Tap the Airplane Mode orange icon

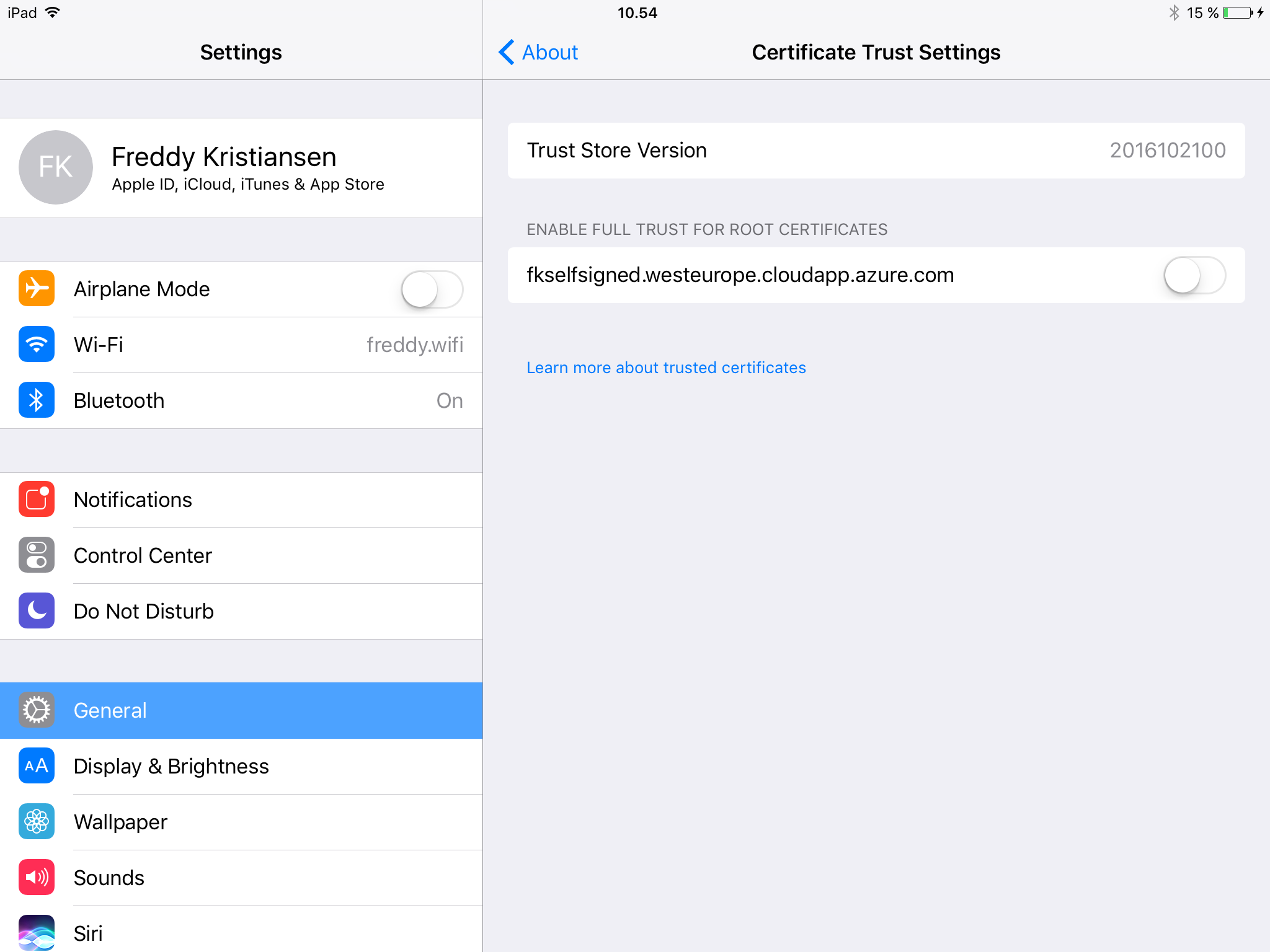[37, 289]
